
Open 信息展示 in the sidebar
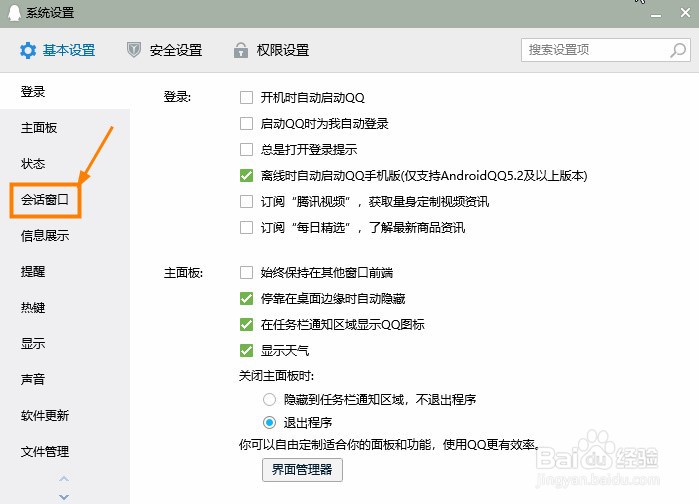coord(45,235)
